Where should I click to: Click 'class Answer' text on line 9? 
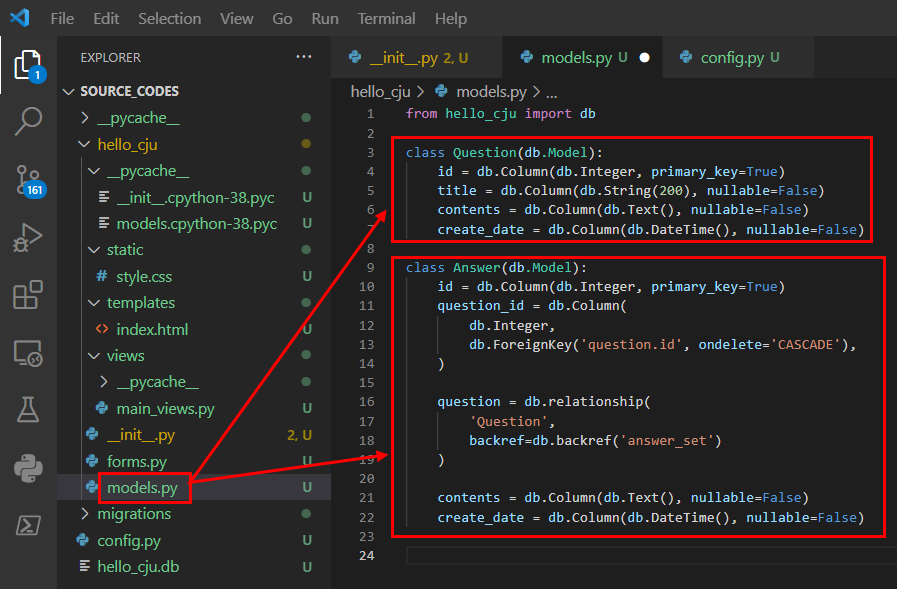pos(453,268)
